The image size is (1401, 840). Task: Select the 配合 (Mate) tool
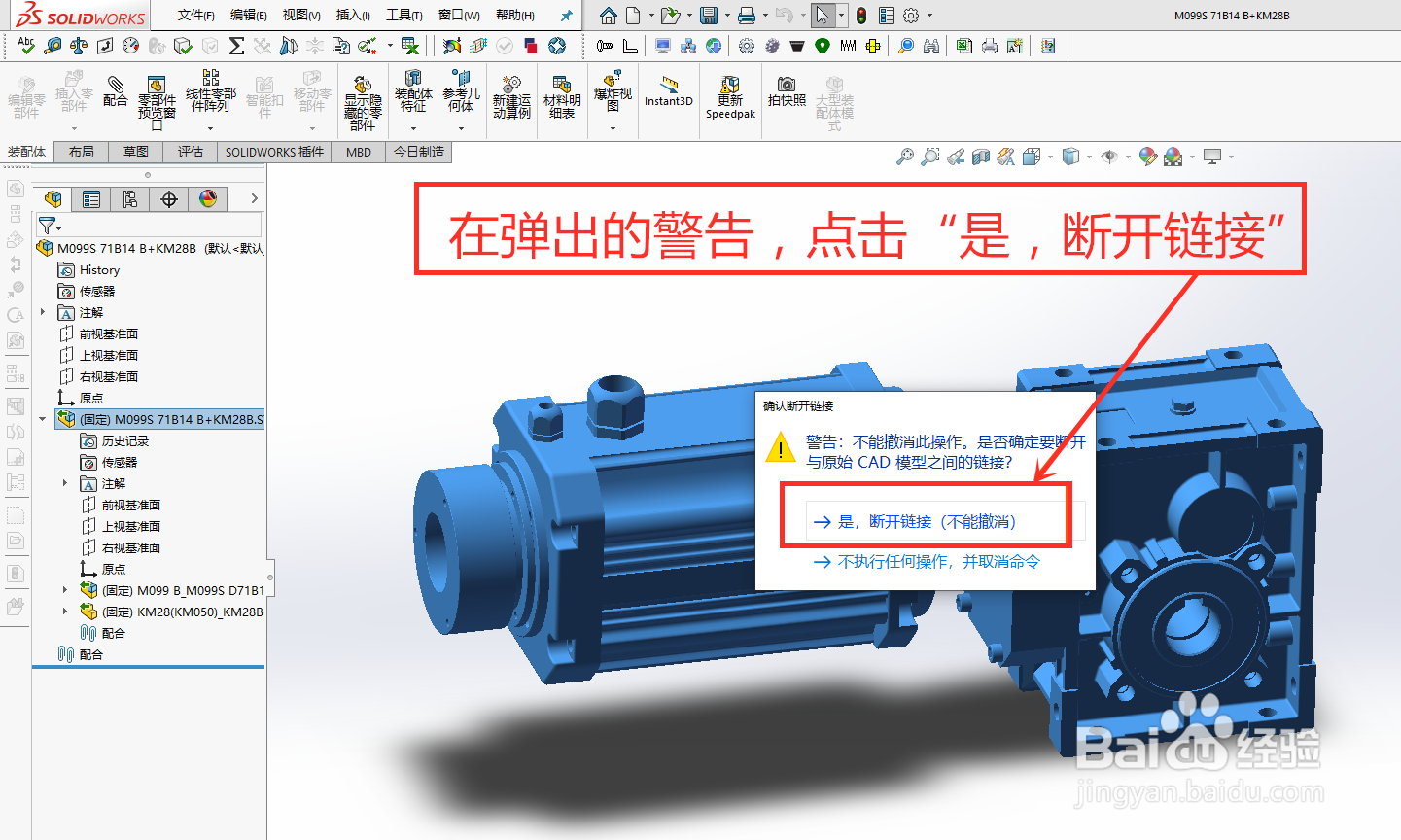point(116,92)
